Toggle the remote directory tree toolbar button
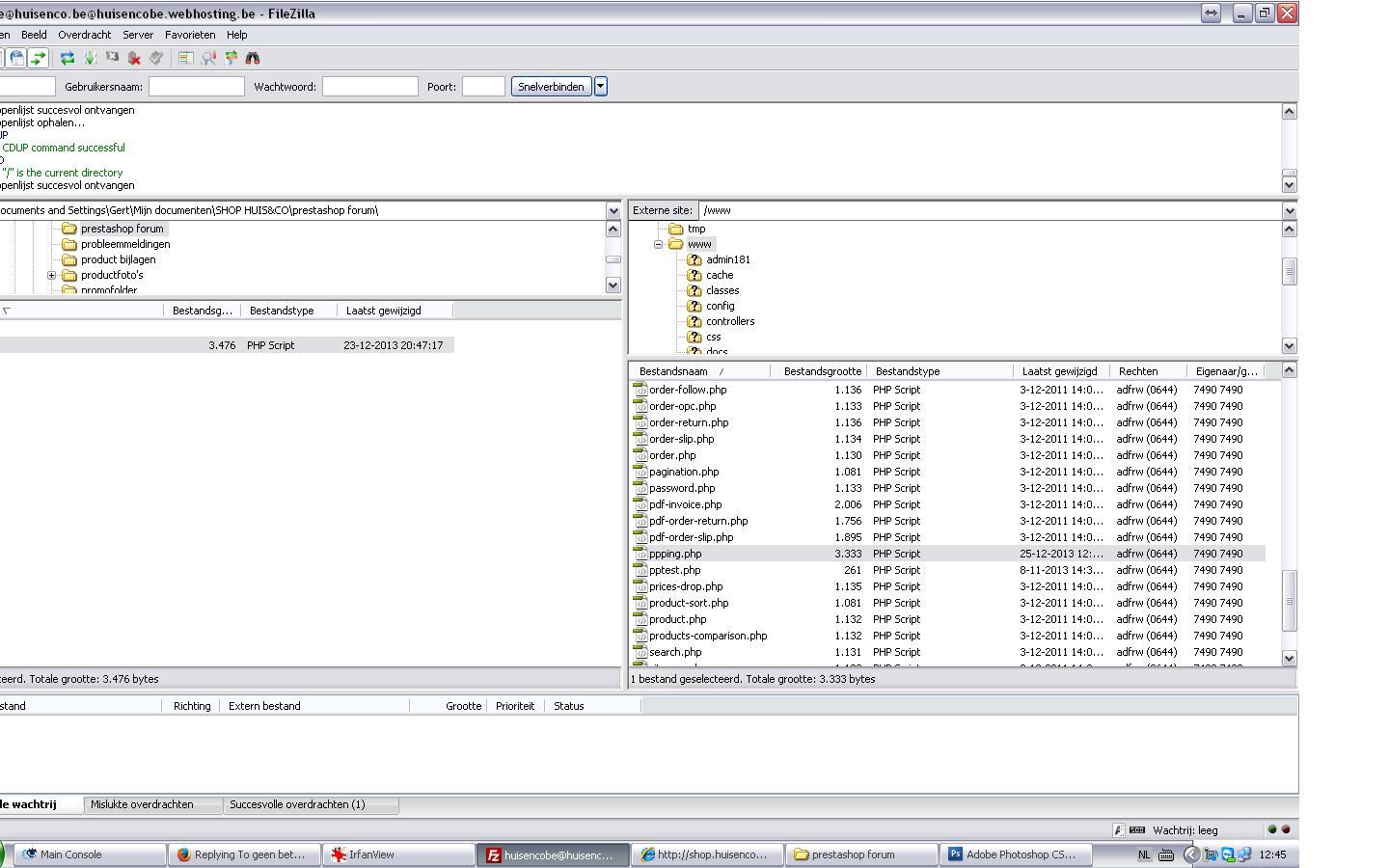This screenshot has height=868, width=1389. (x=16, y=58)
